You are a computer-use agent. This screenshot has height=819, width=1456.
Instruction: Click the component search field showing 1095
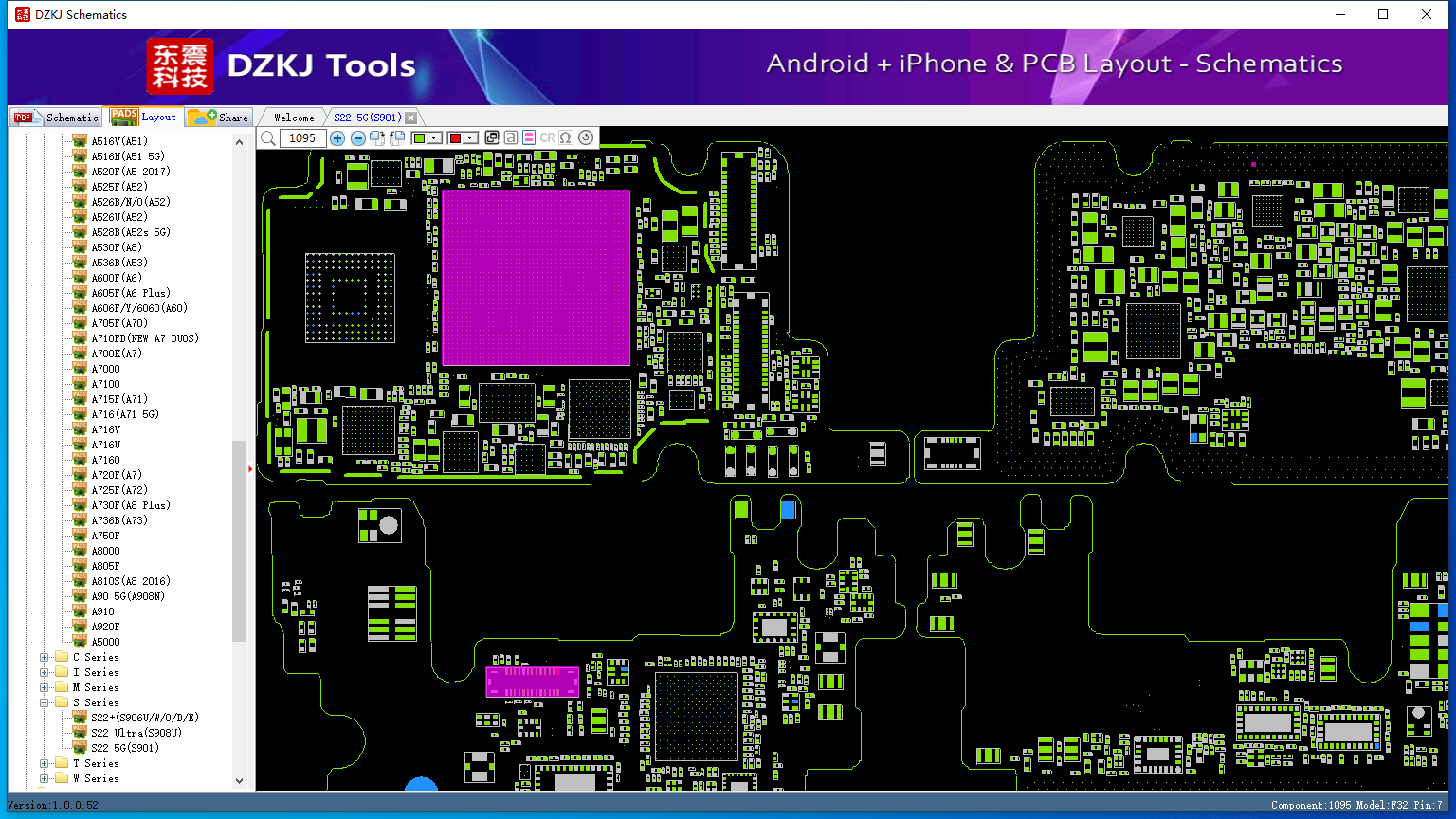pos(303,138)
